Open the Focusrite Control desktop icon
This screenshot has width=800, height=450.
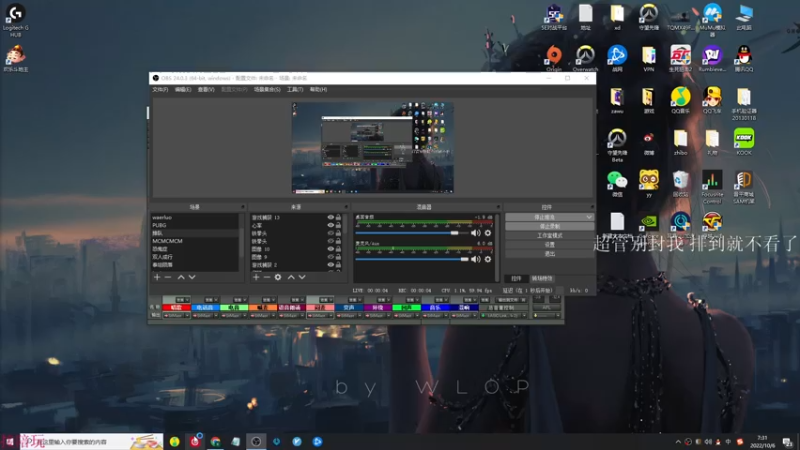coord(712,186)
